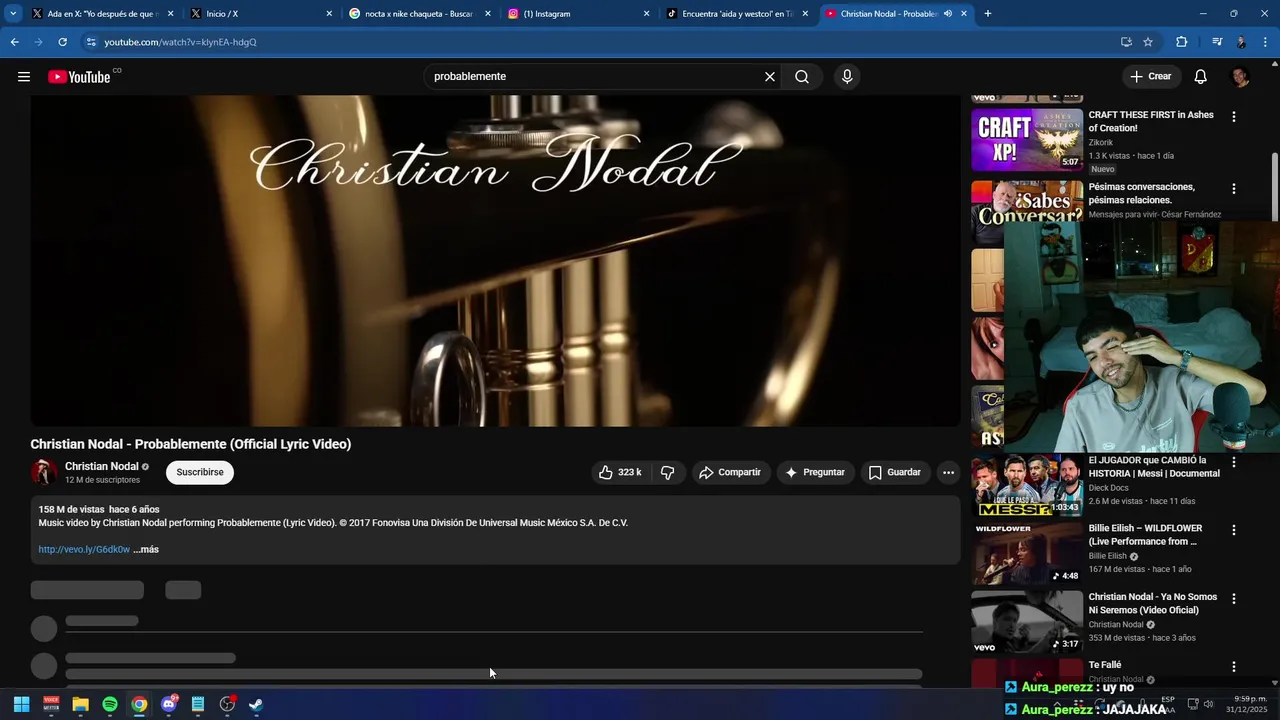This screenshot has width=1280, height=720.
Task: Open File Explorer from the taskbar
Action: pyautogui.click(x=80, y=704)
